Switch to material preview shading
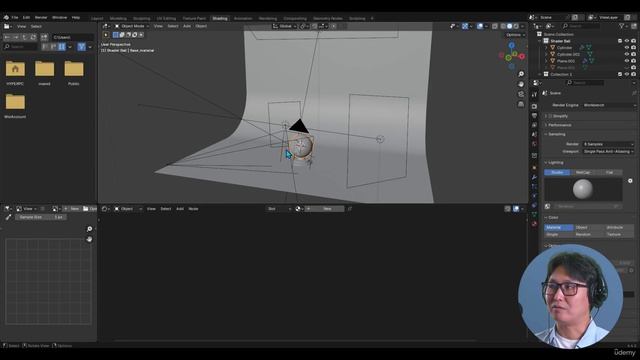Image resolution: width=640 pixels, height=360 pixels. pyautogui.click(x=516, y=26)
